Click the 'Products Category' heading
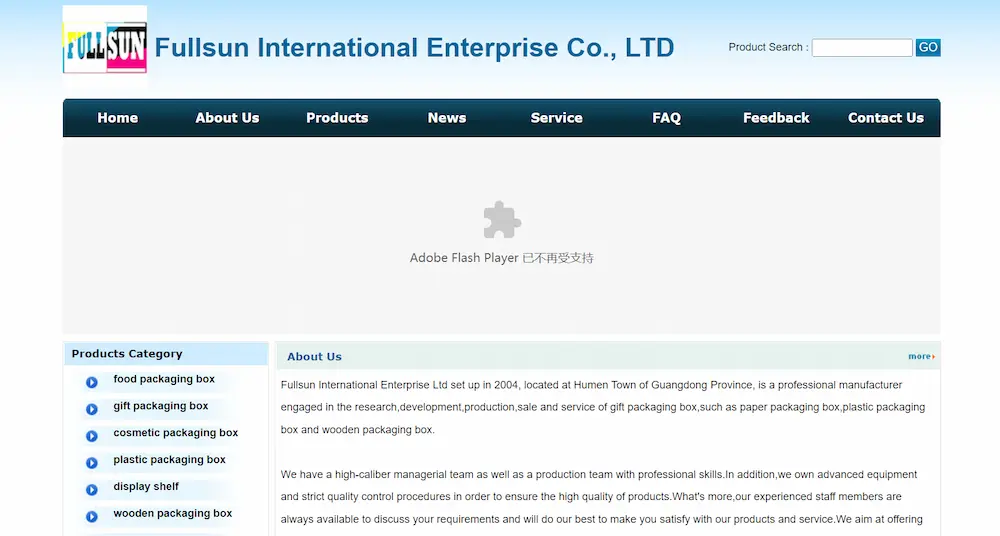Screen dimensions: 1000x536 click(127, 354)
